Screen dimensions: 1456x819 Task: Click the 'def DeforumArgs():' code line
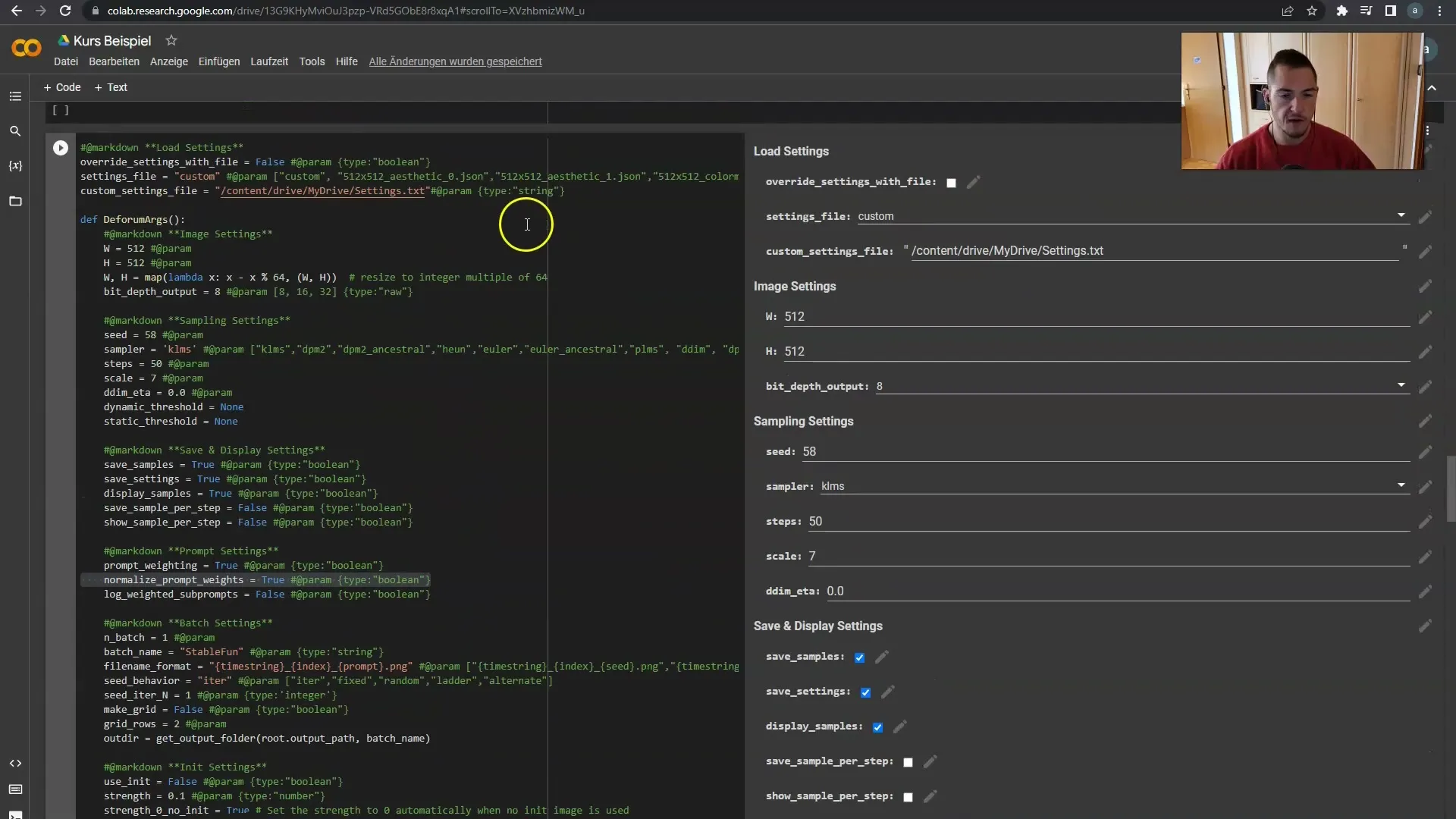pyautogui.click(x=133, y=220)
